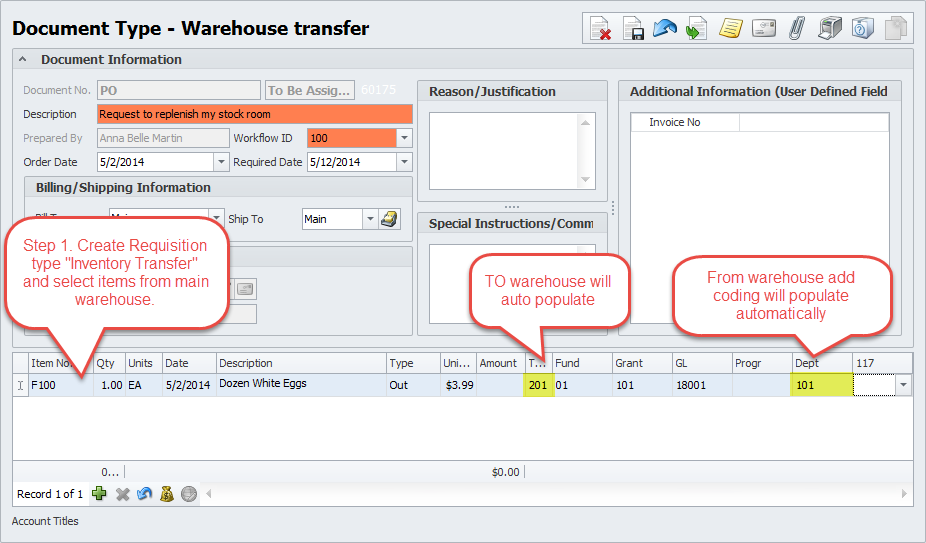Open the Ship To dropdown
The image size is (926, 543).
[x=369, y=219]
